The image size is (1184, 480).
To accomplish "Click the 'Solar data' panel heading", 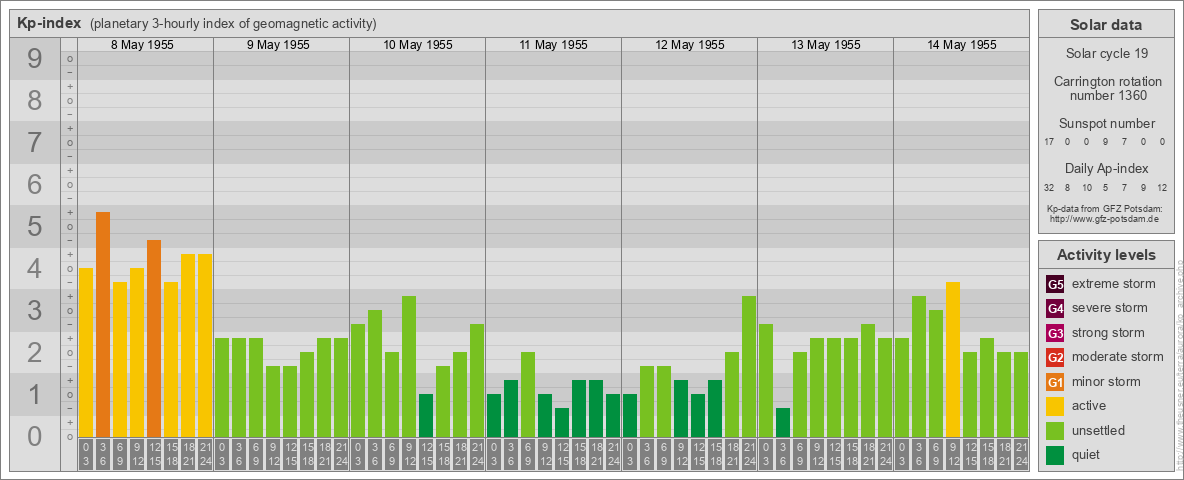I will click(1106, 25).
